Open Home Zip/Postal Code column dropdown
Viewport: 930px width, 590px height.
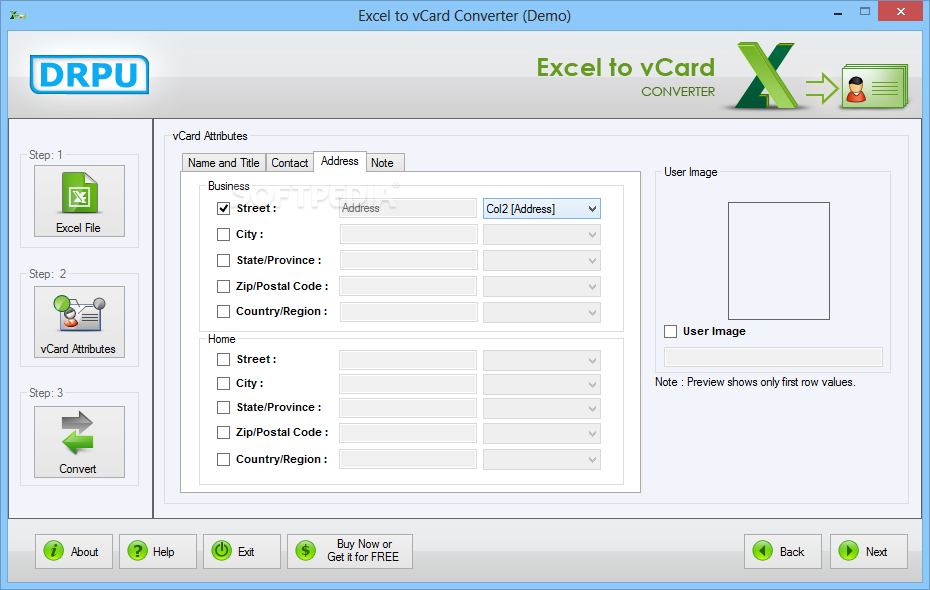[x=542, y=434]
